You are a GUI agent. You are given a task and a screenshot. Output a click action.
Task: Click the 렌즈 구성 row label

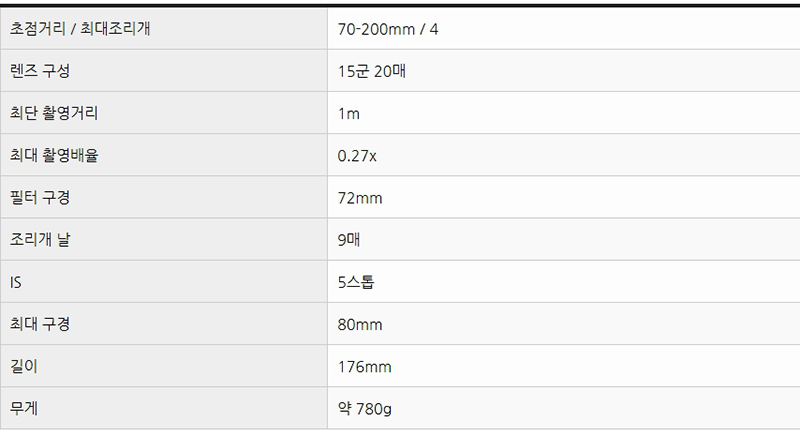point(40,71)
